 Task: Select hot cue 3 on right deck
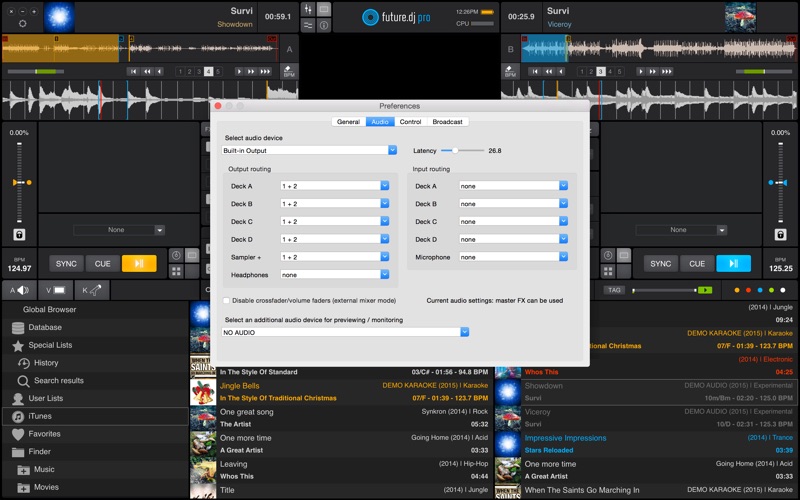[601, 72]
